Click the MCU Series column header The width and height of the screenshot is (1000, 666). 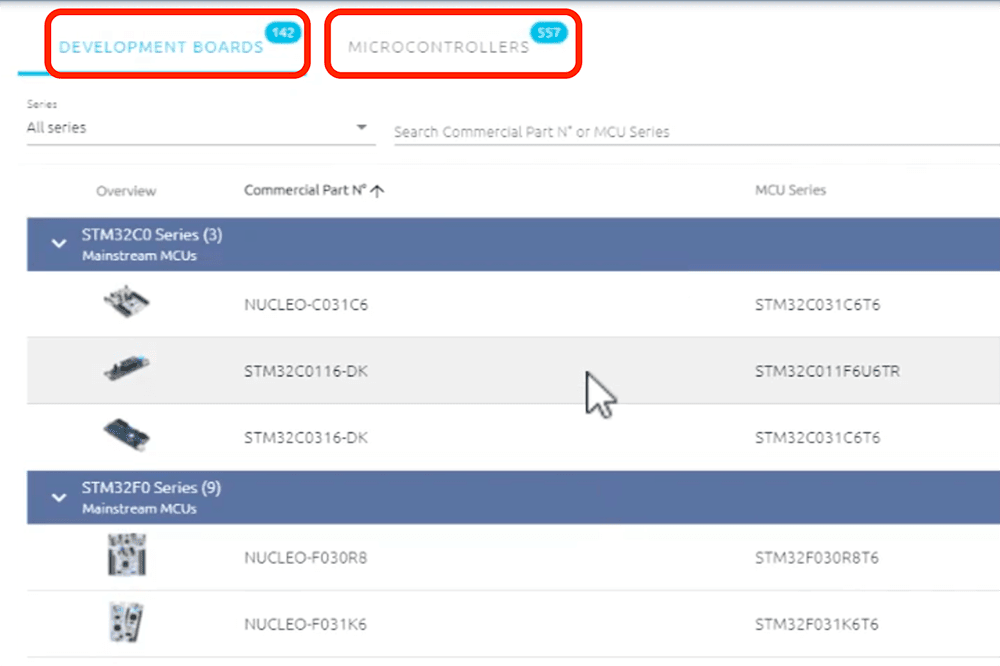(790, 190)
